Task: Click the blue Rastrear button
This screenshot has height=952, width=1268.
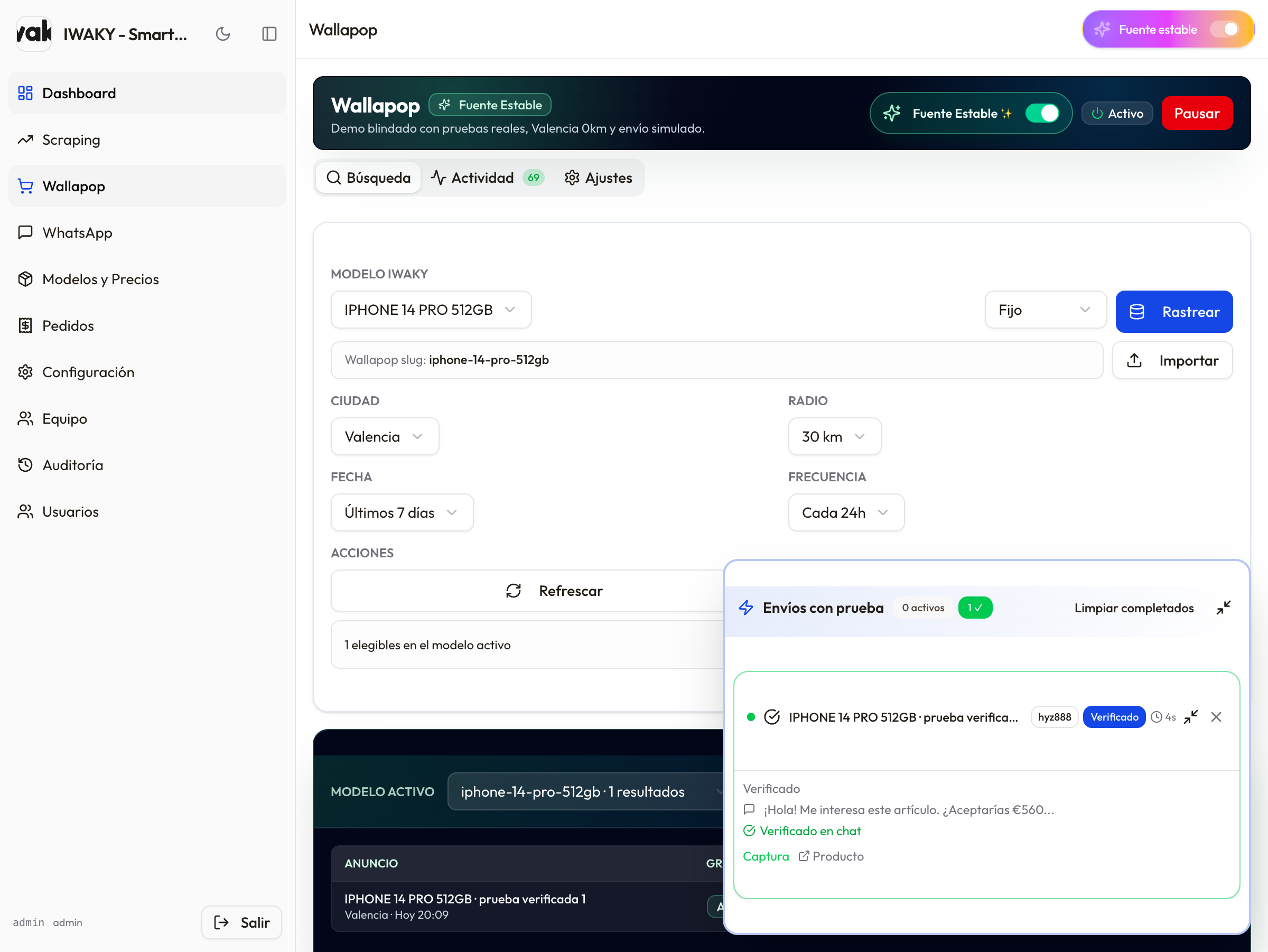Action: [x=1174, y=312]
